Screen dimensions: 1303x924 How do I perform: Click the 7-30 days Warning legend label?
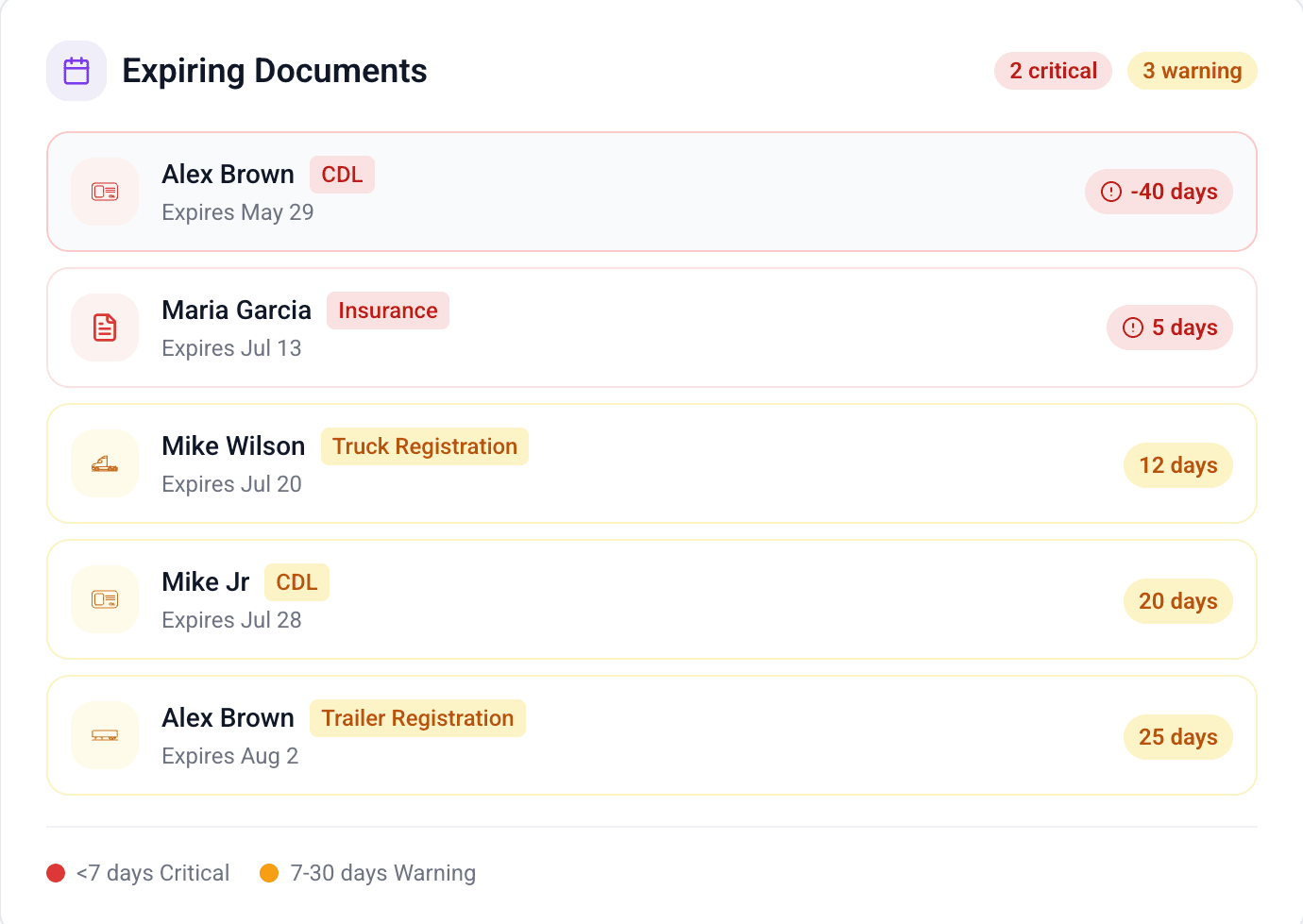[383, 873]
